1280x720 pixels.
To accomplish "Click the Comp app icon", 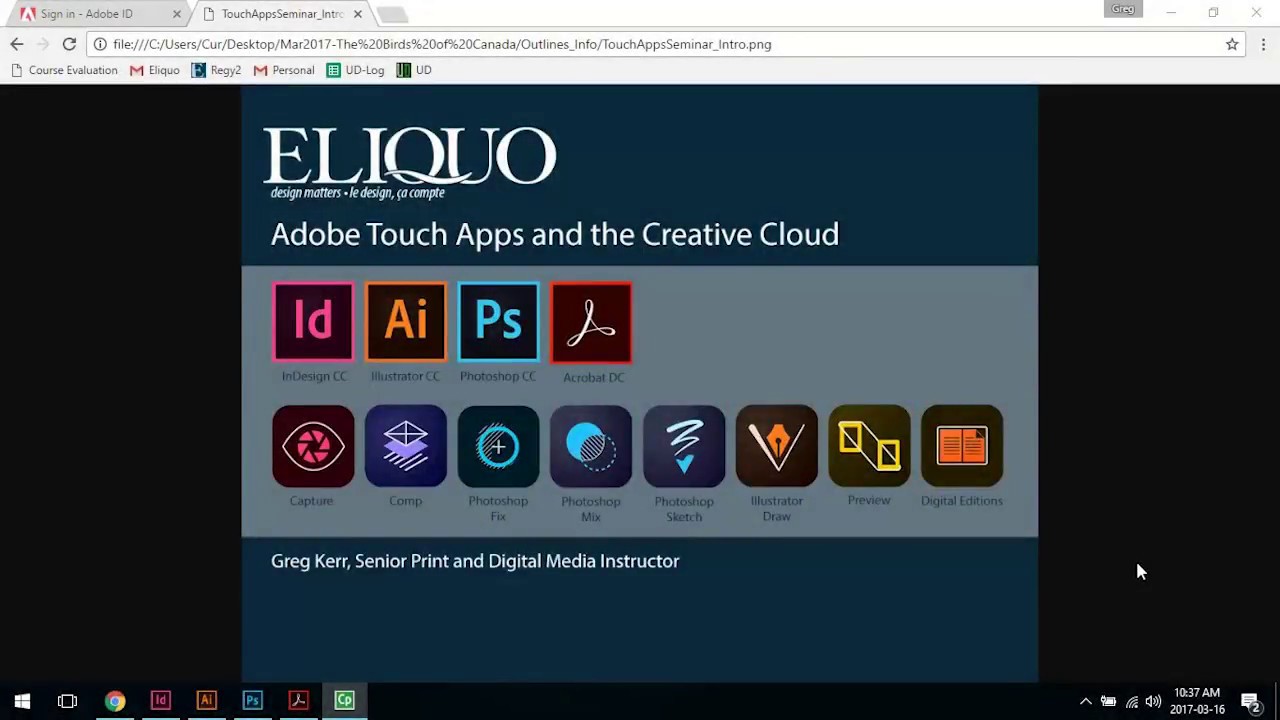I will click(x=405, y=446).
